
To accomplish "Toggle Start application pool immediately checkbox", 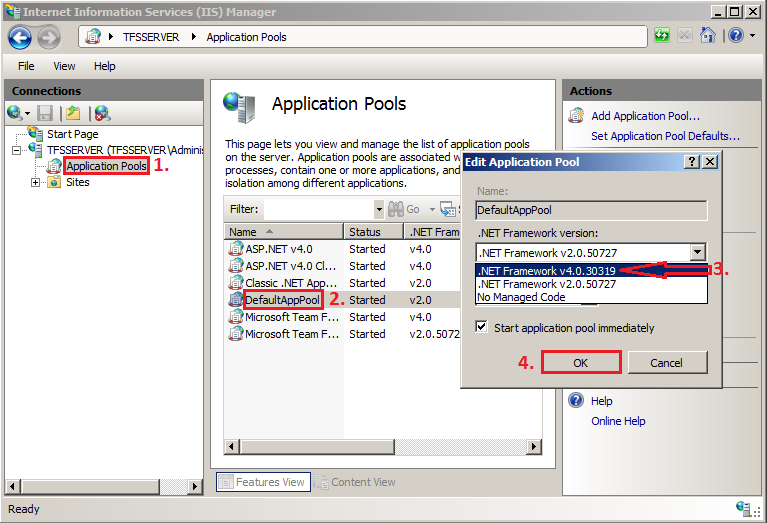I will coord(481,327).
